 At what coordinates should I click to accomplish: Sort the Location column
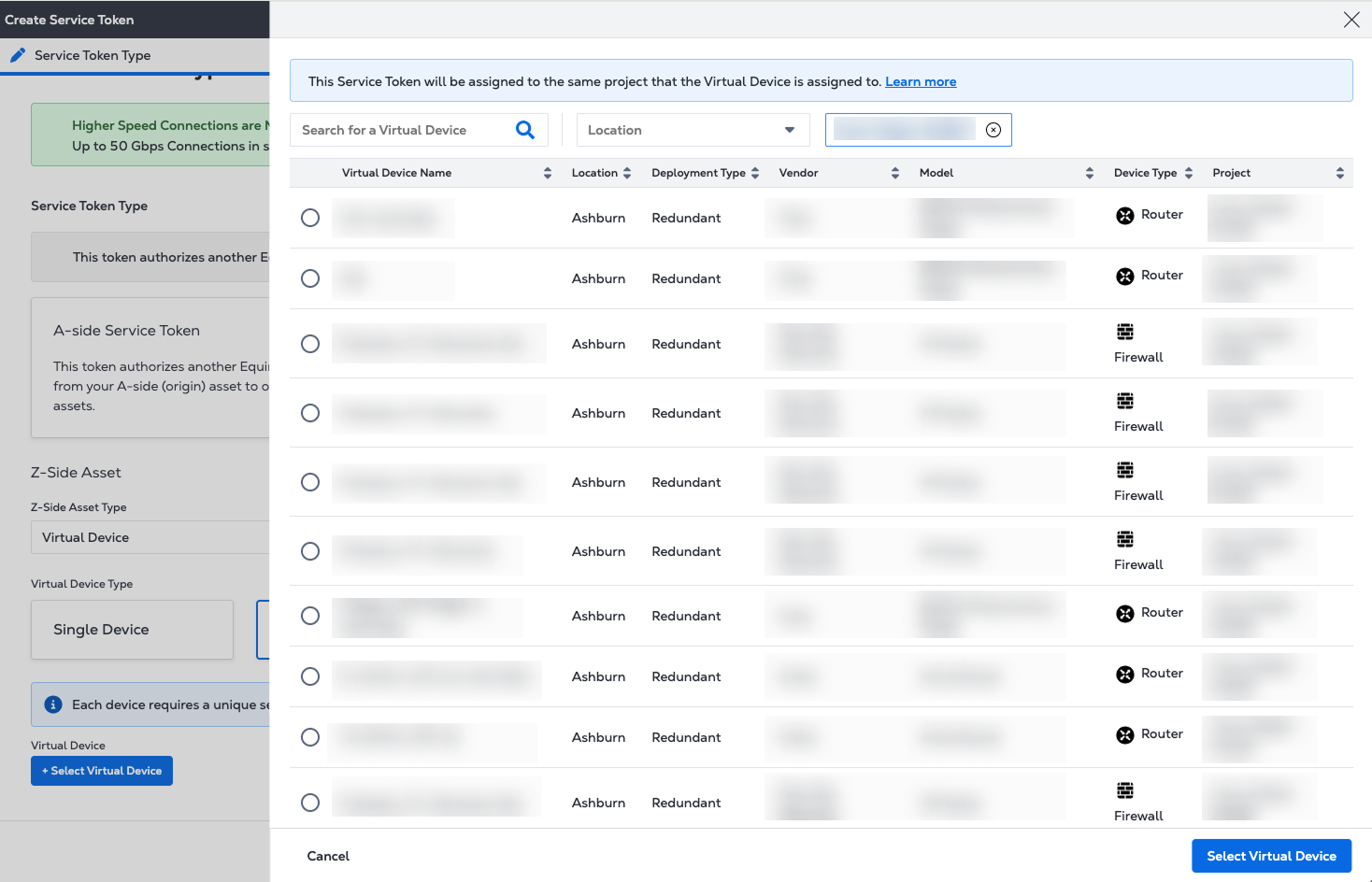627,173
